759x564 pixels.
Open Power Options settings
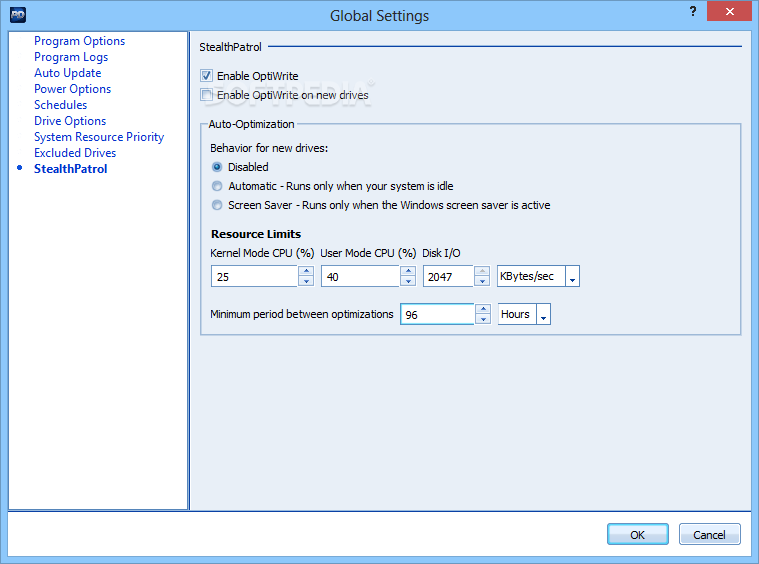73,89
